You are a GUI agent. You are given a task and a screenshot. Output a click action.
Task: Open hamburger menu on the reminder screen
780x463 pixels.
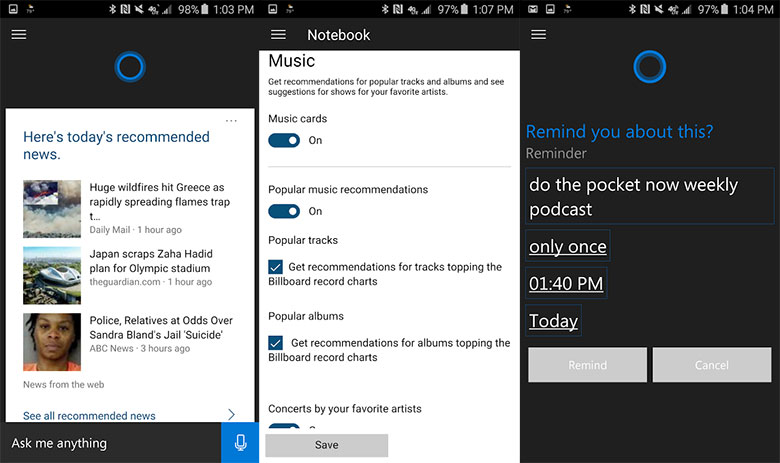point(538,34)
